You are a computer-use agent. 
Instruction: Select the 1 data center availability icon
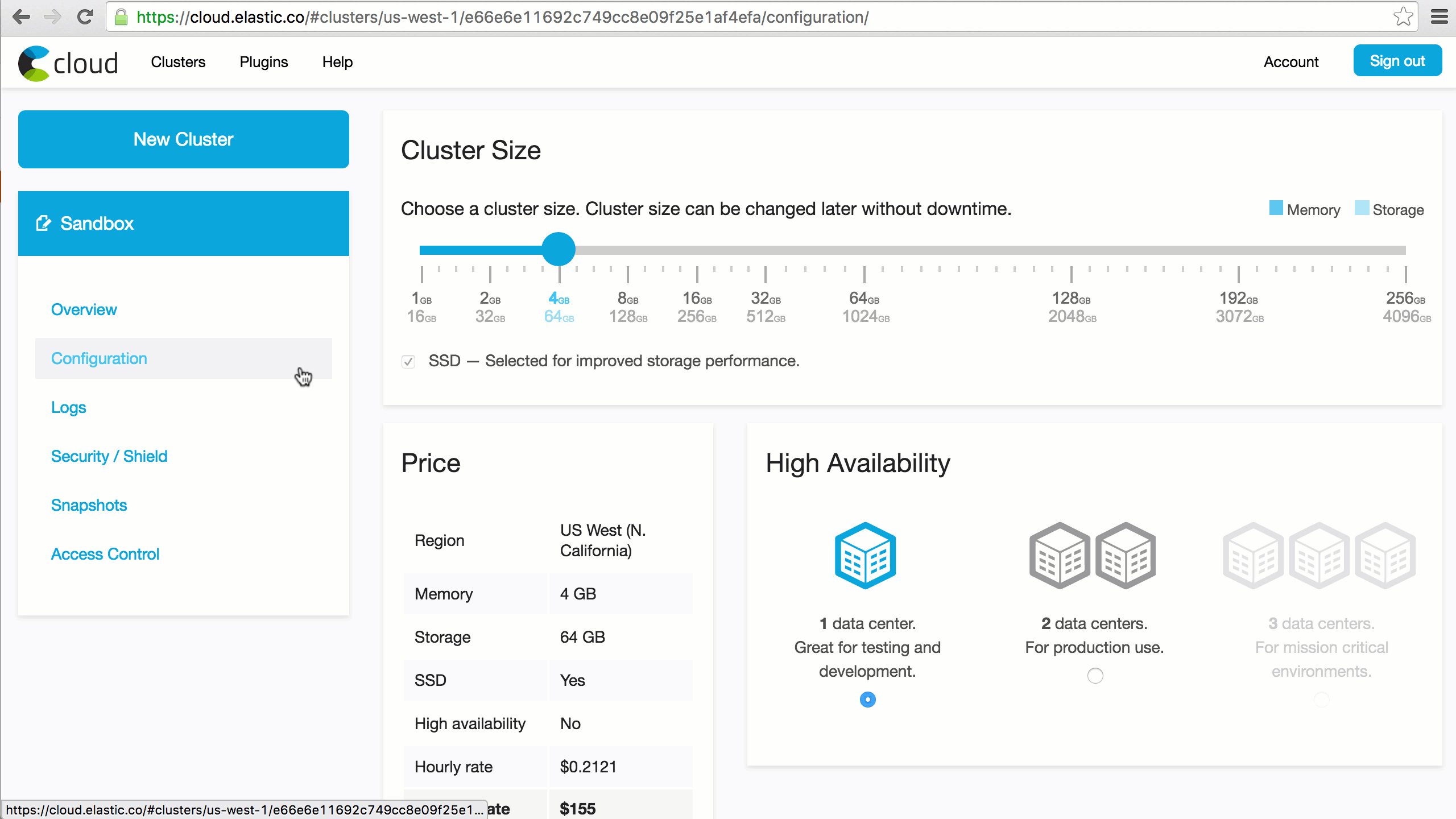tap(866, 555)
